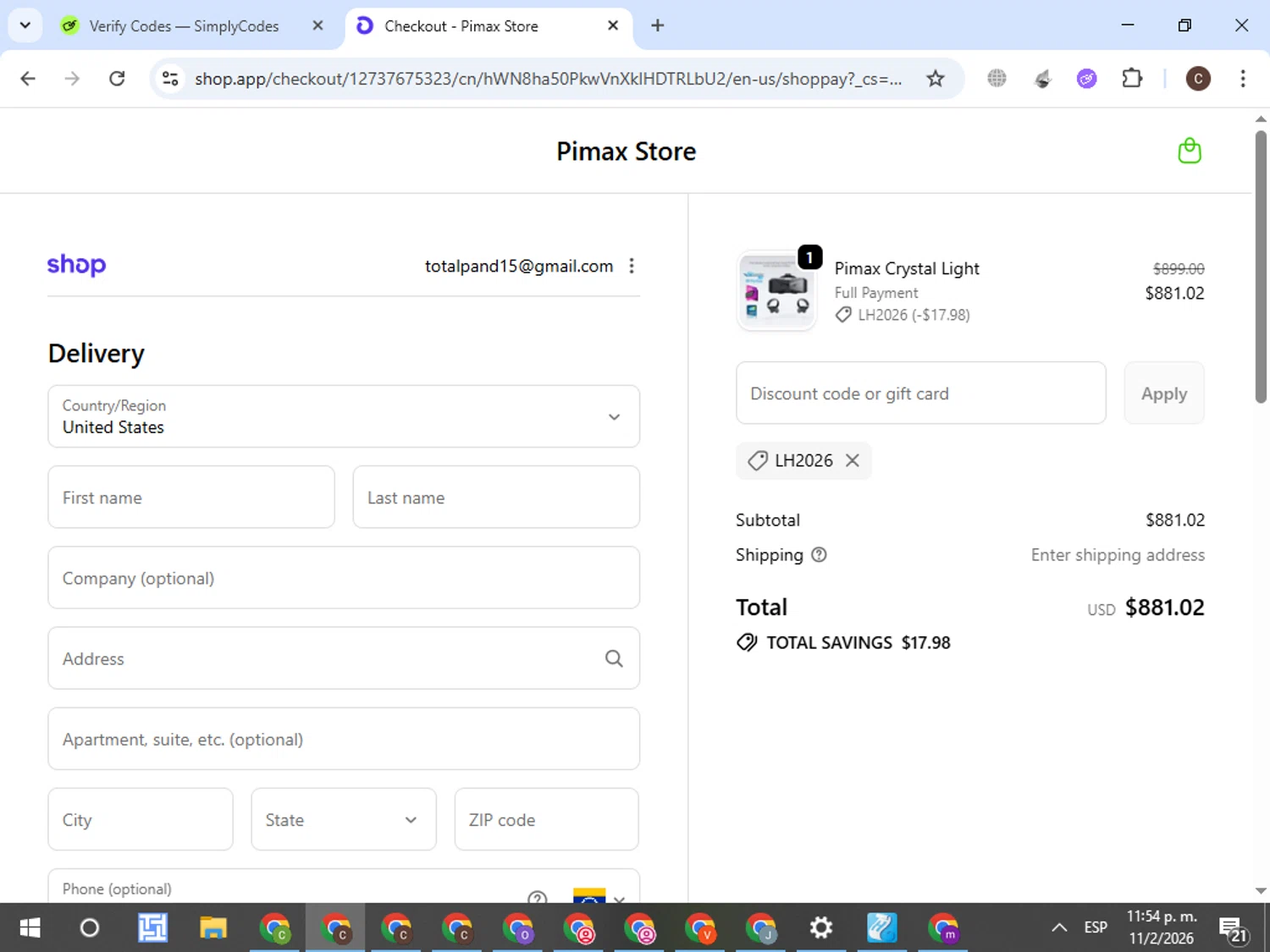The width and height of the screenshot is (1270, 952).
Task: Open the Windows Start menu
Action: [30, 927]
